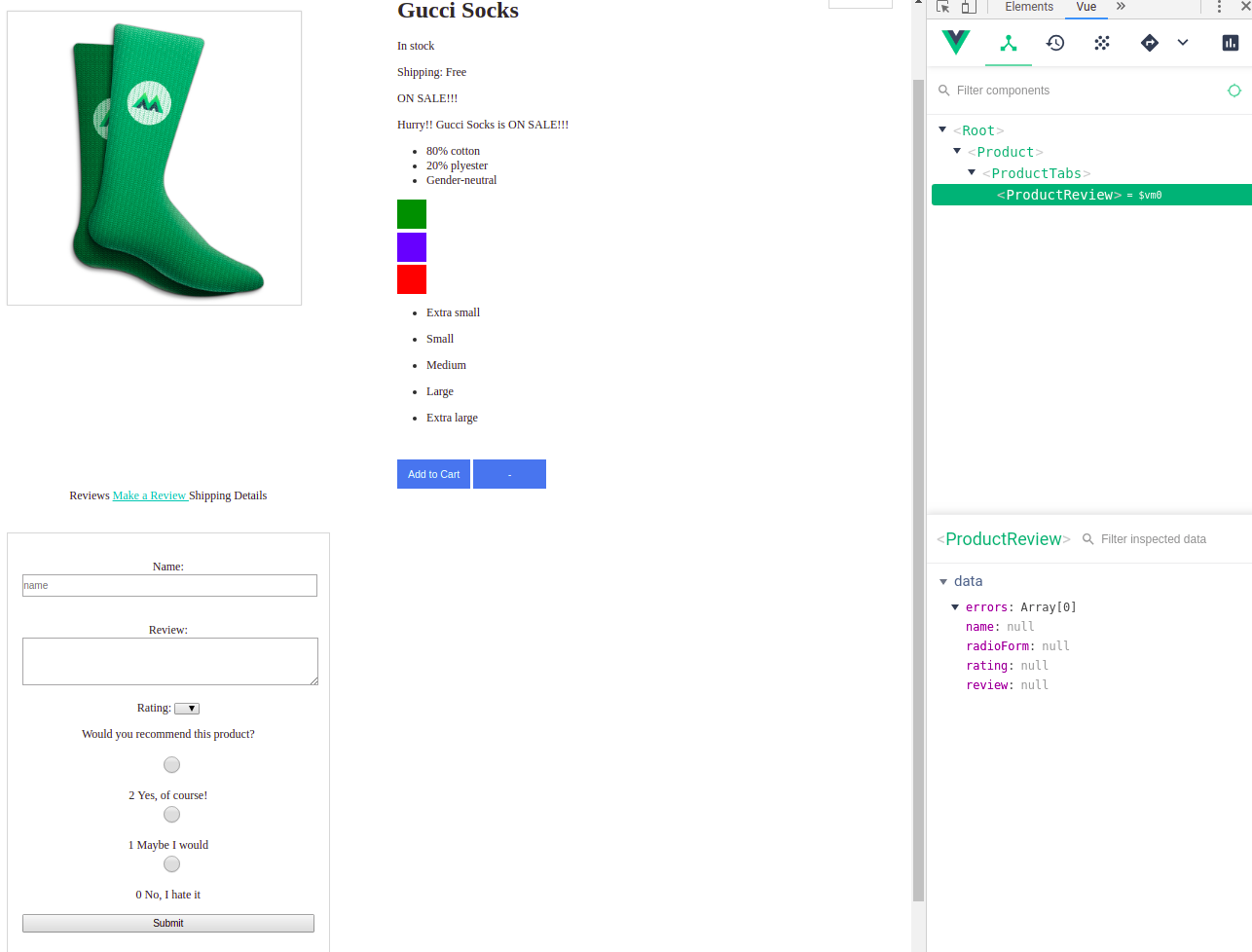Click the 'review: null' data entry
Image resolution: width=1252 pixels, height=952 pixels.
[x=1007, y=685]
